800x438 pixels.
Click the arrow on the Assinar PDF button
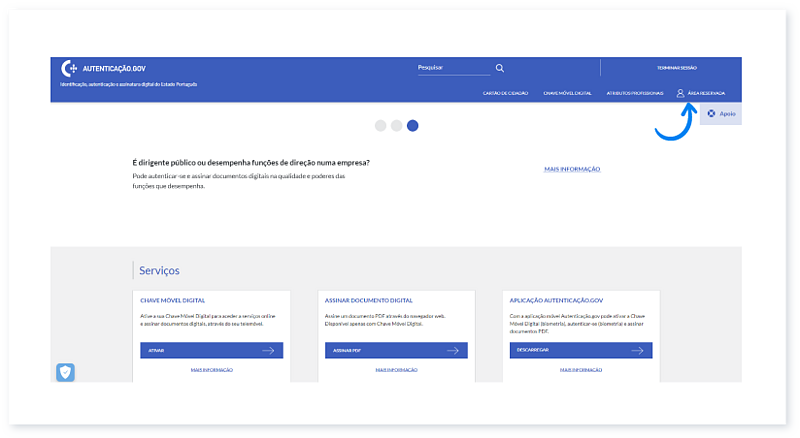(453, 351)
